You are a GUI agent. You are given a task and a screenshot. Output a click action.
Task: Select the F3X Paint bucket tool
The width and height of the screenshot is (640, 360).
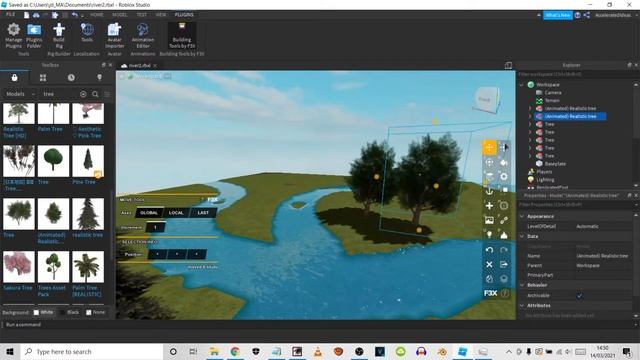(x=504, y=162)
